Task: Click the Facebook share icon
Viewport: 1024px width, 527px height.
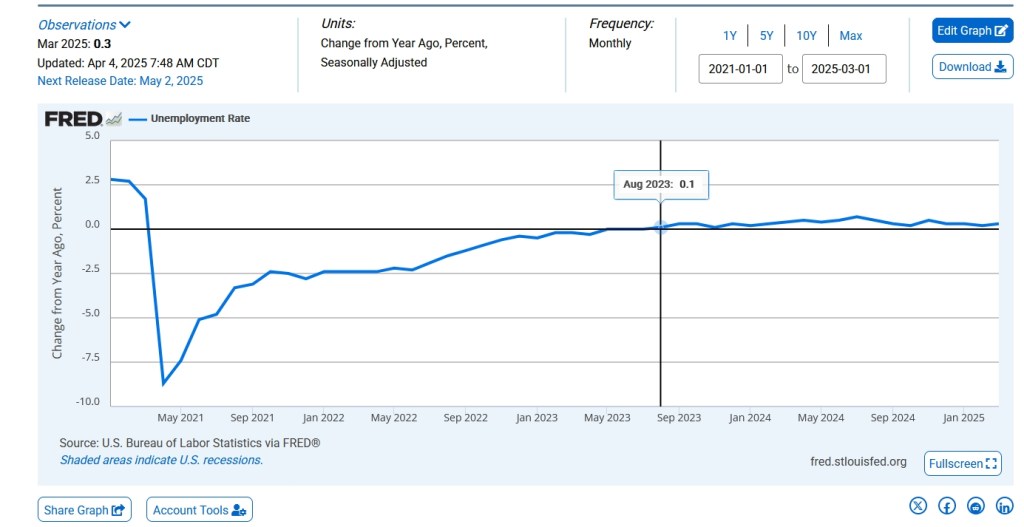Action: coord(947,506)
